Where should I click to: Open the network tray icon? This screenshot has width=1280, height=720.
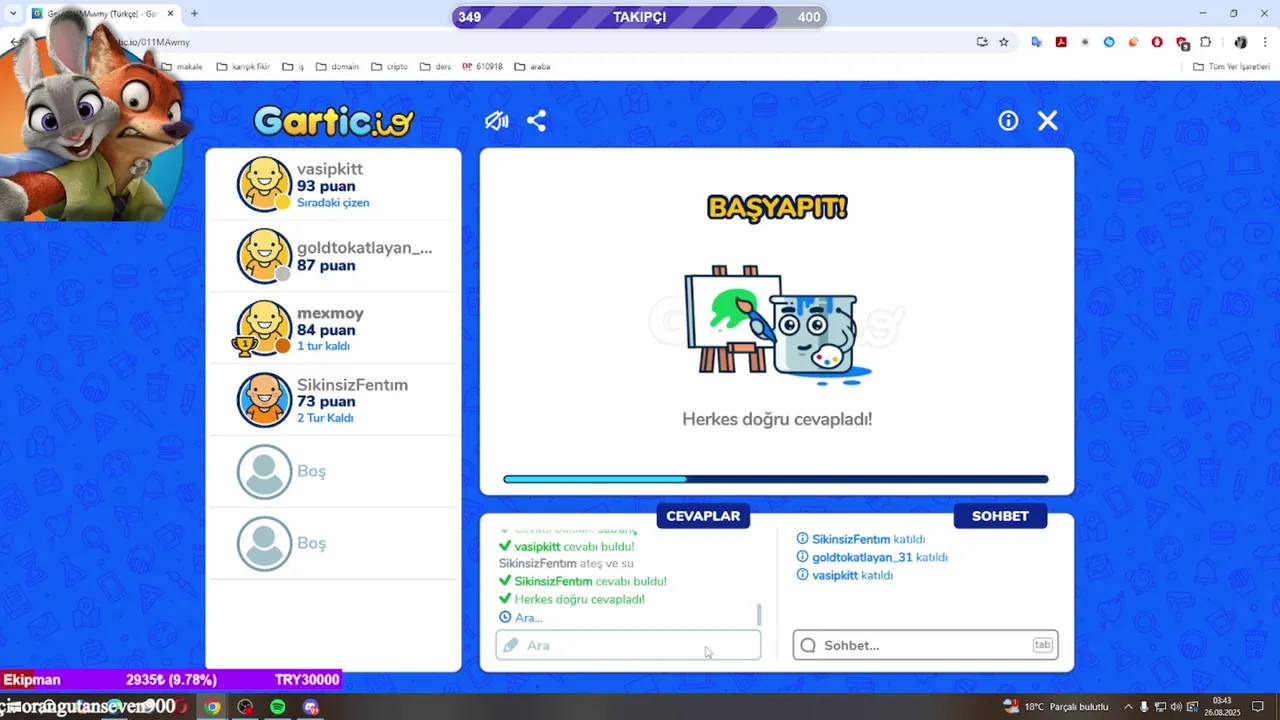[1160, 707]
